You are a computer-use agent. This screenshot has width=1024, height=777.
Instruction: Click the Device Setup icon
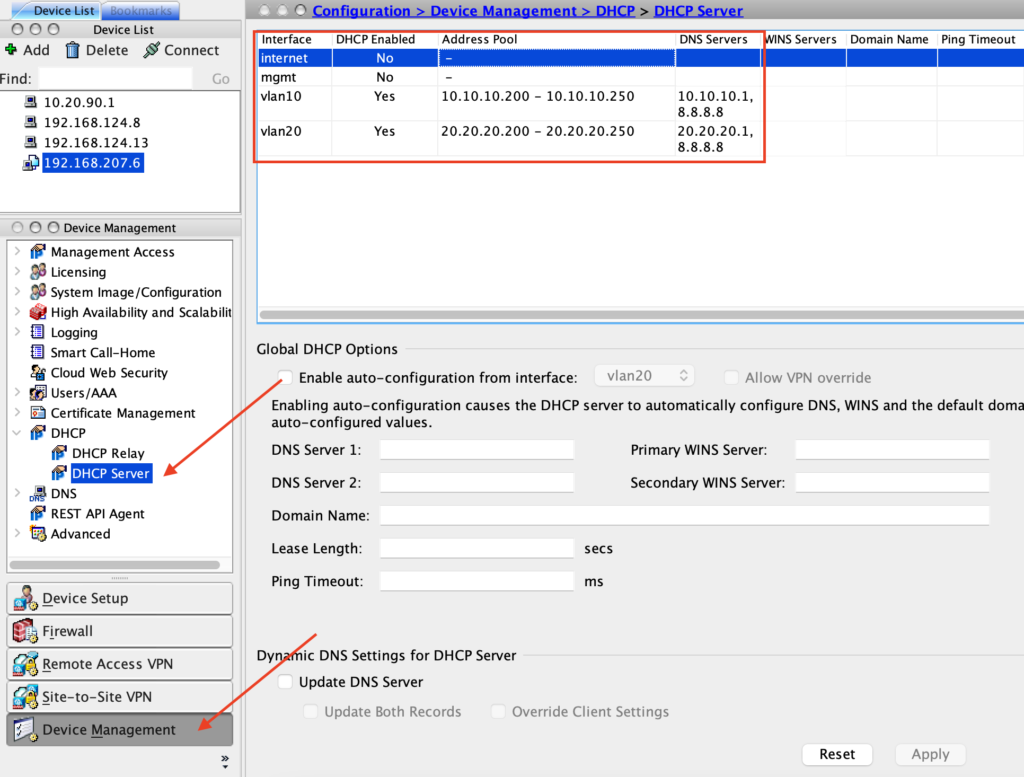click(x=25, y=598)
